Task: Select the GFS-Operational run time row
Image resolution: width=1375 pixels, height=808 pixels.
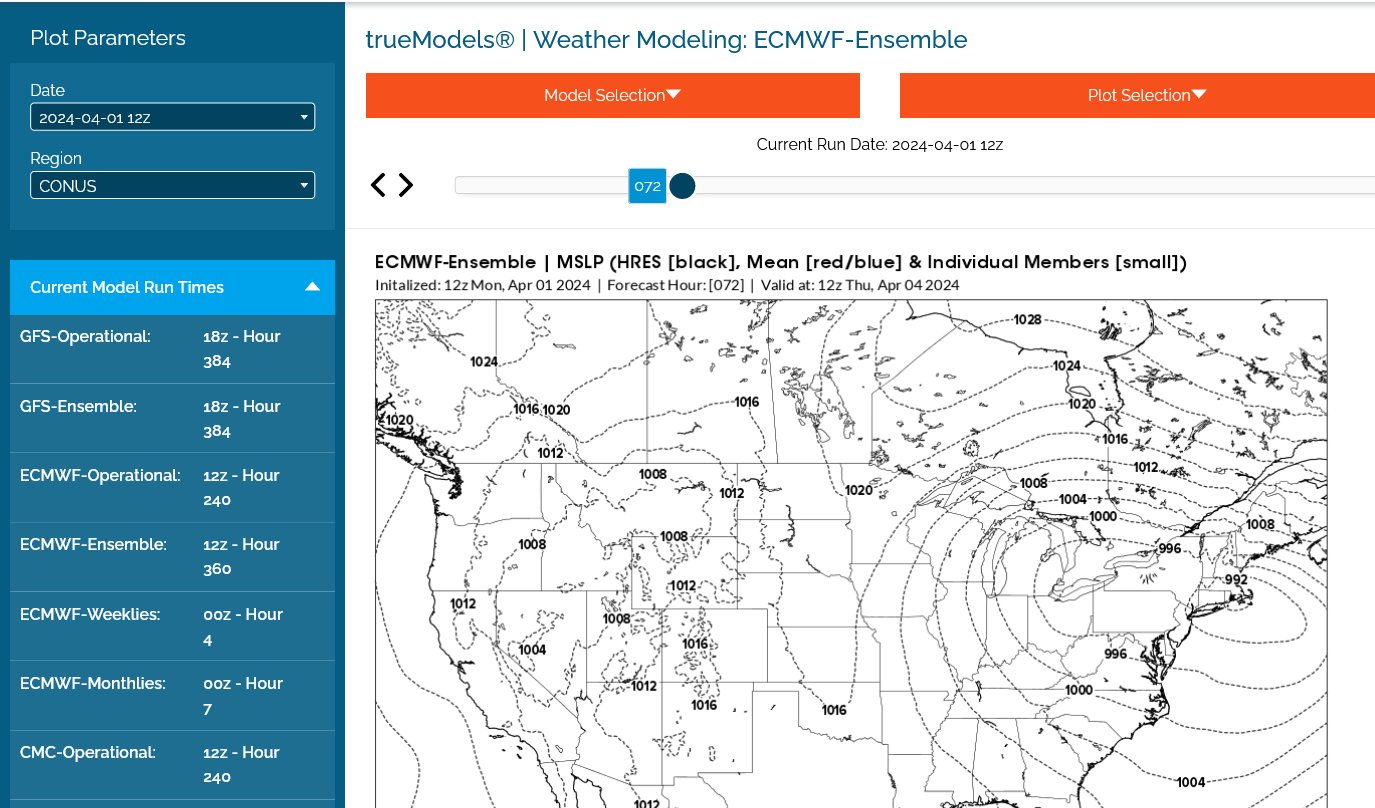Action: [172, 349]
